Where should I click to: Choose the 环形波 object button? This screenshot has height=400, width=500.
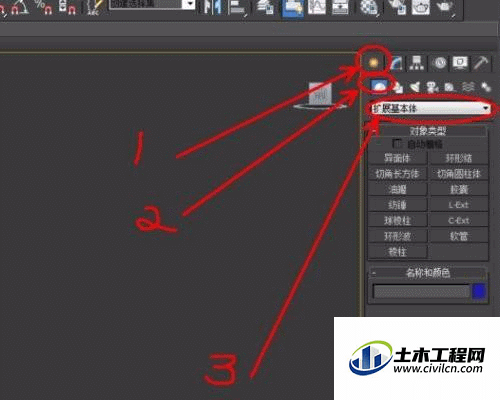pos(397,236)
